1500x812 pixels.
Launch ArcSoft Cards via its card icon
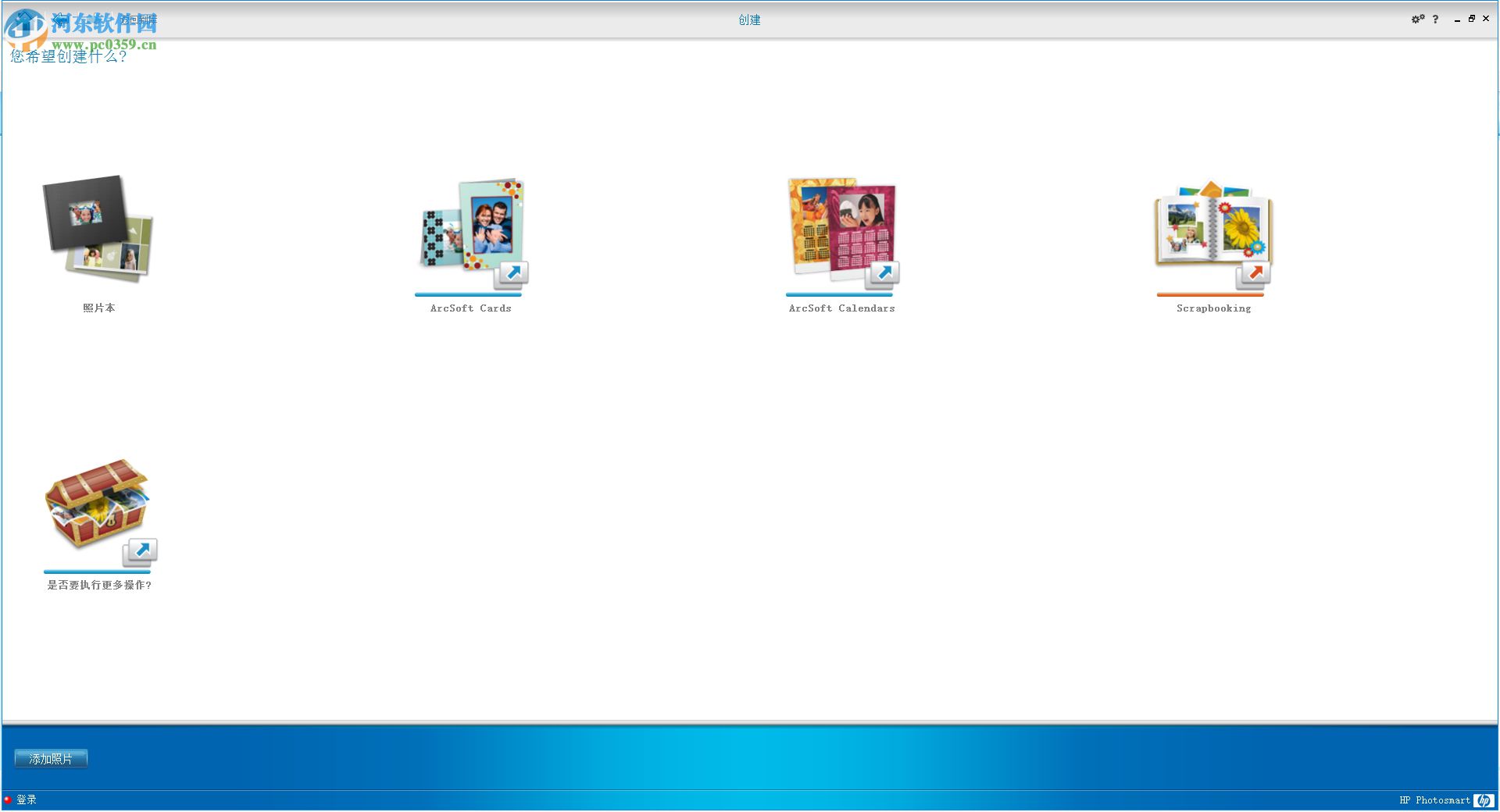pos(472,233)
